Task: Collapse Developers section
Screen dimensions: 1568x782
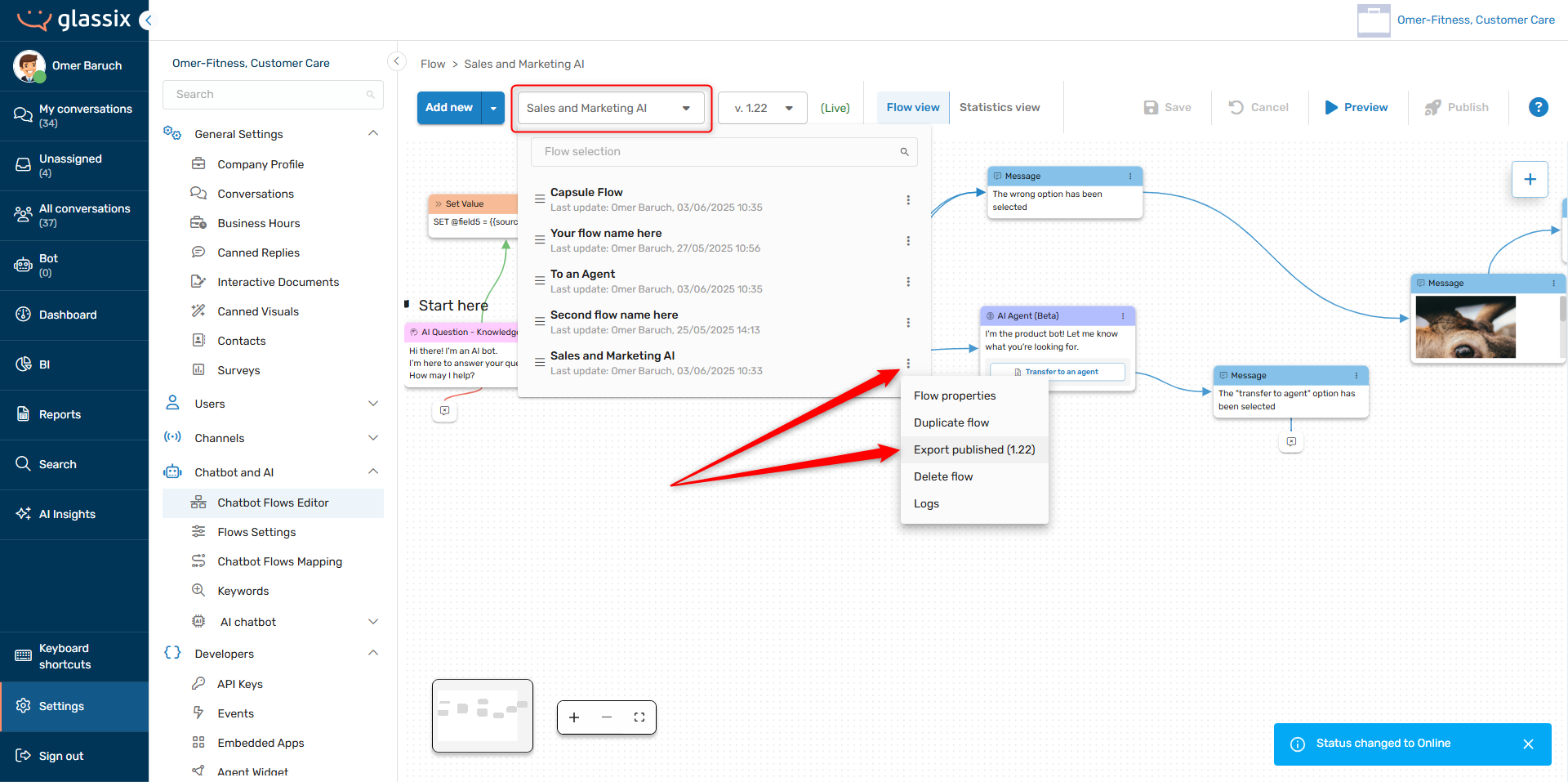Action: coord(373,653)
